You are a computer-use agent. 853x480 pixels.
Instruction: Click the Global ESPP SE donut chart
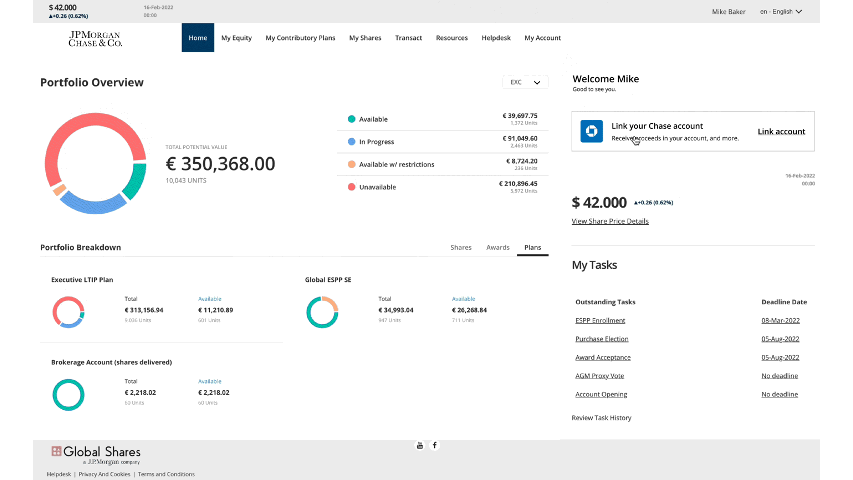click(322, 312)
